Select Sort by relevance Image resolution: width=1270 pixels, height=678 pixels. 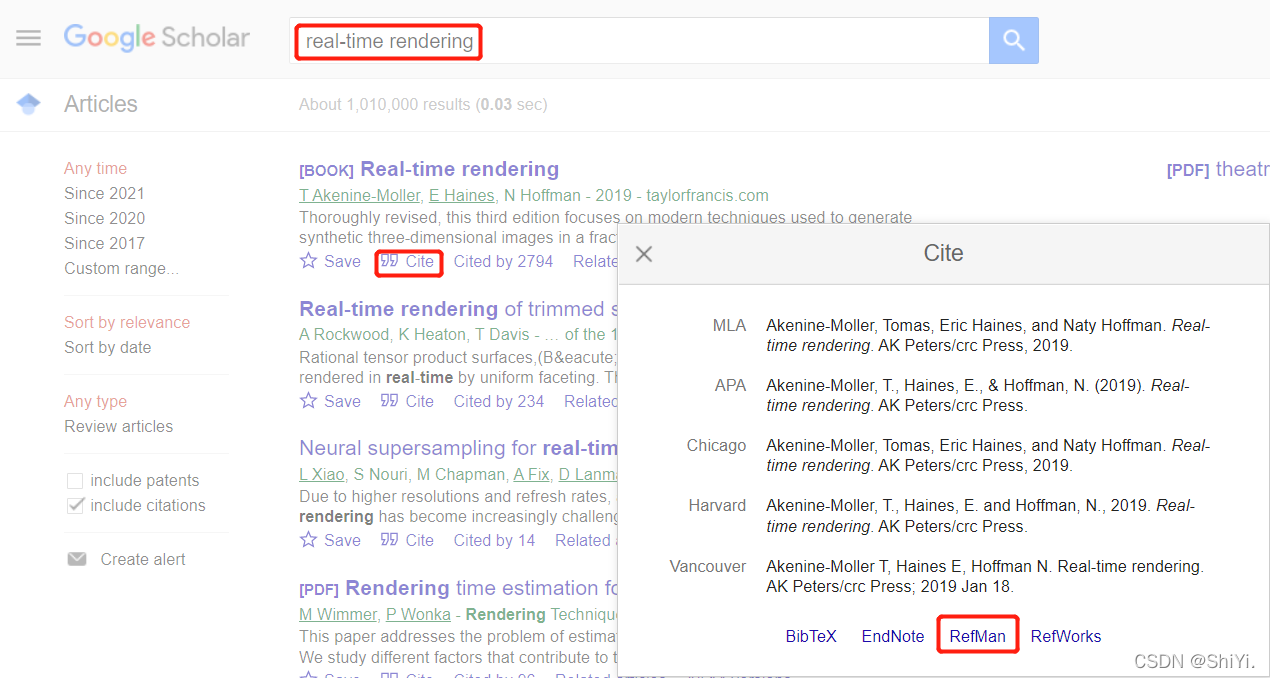click(x=127, y=322)
